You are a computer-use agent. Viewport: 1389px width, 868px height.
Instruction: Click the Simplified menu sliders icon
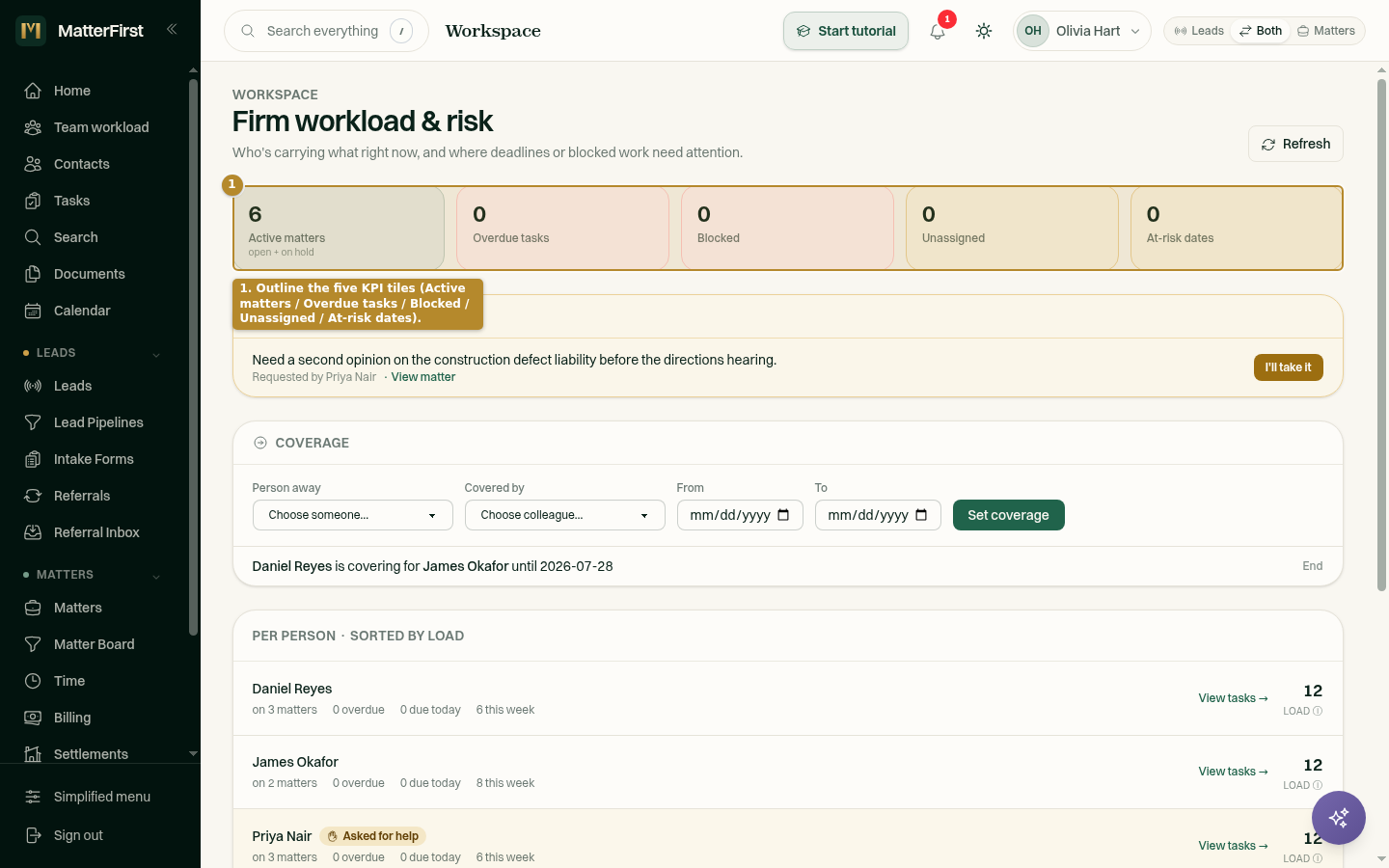point(33,797)
